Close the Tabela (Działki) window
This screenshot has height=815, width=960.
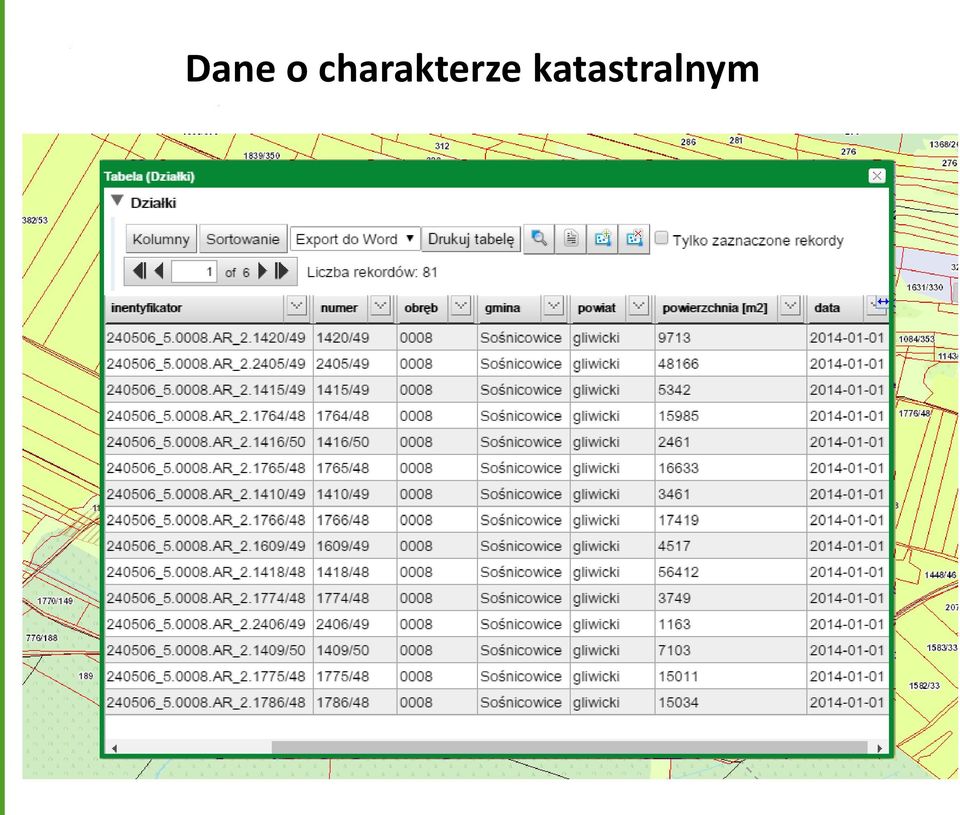(877, 176)
